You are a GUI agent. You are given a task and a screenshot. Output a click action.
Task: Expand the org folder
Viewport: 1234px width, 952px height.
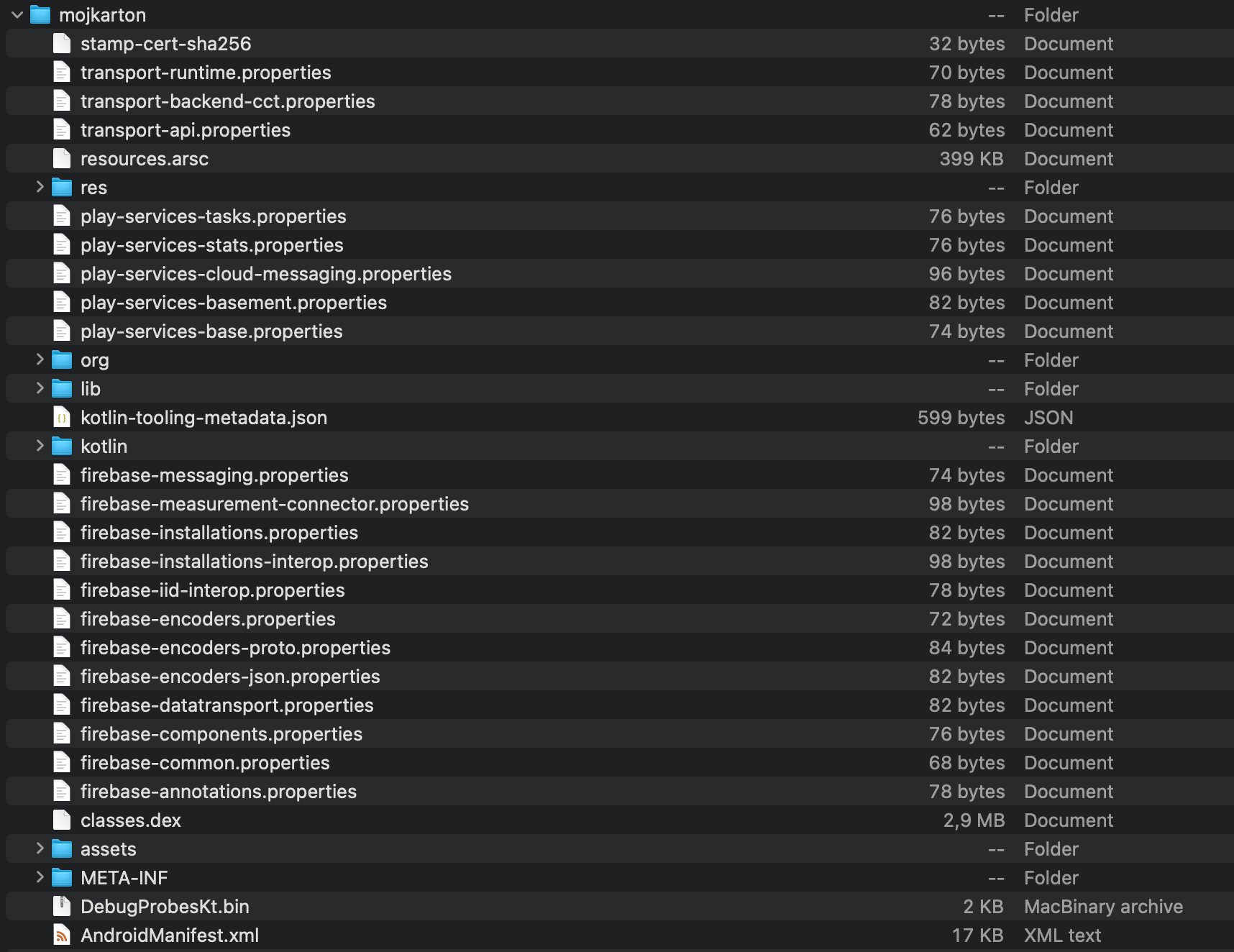[x=40, y=360]
